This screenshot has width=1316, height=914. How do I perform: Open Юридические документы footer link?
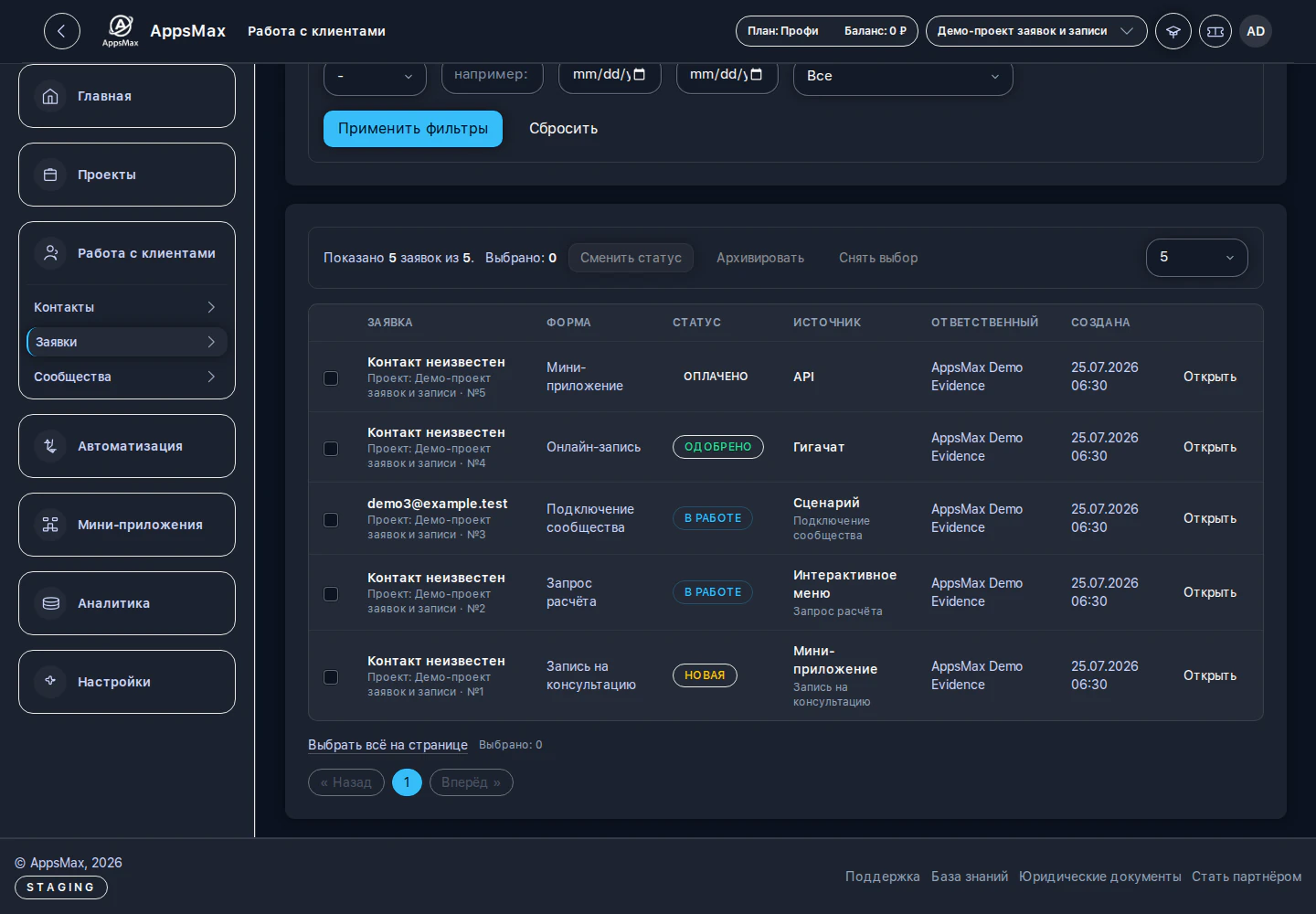[1100, 877]
